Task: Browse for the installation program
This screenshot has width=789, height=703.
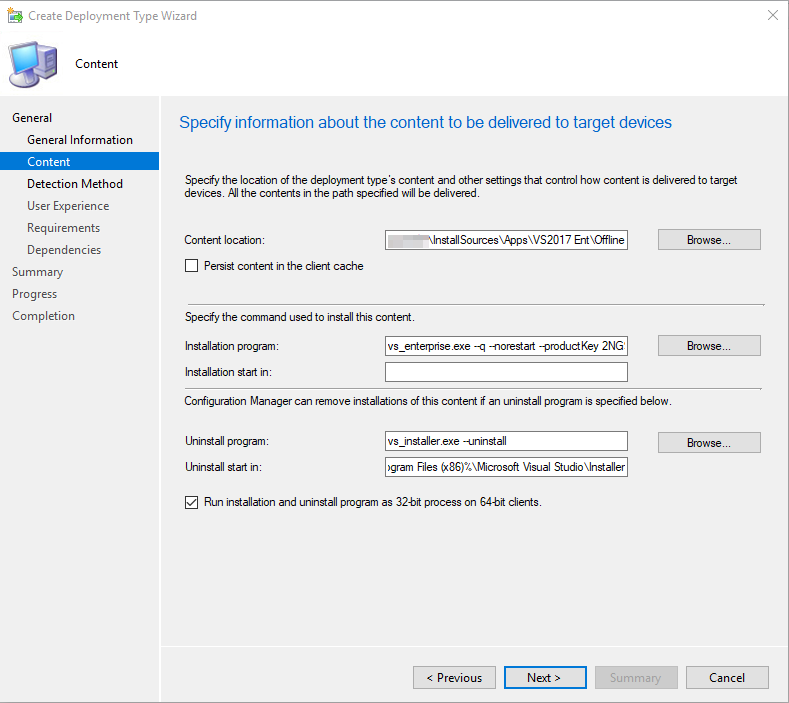Action: point(709,346)
